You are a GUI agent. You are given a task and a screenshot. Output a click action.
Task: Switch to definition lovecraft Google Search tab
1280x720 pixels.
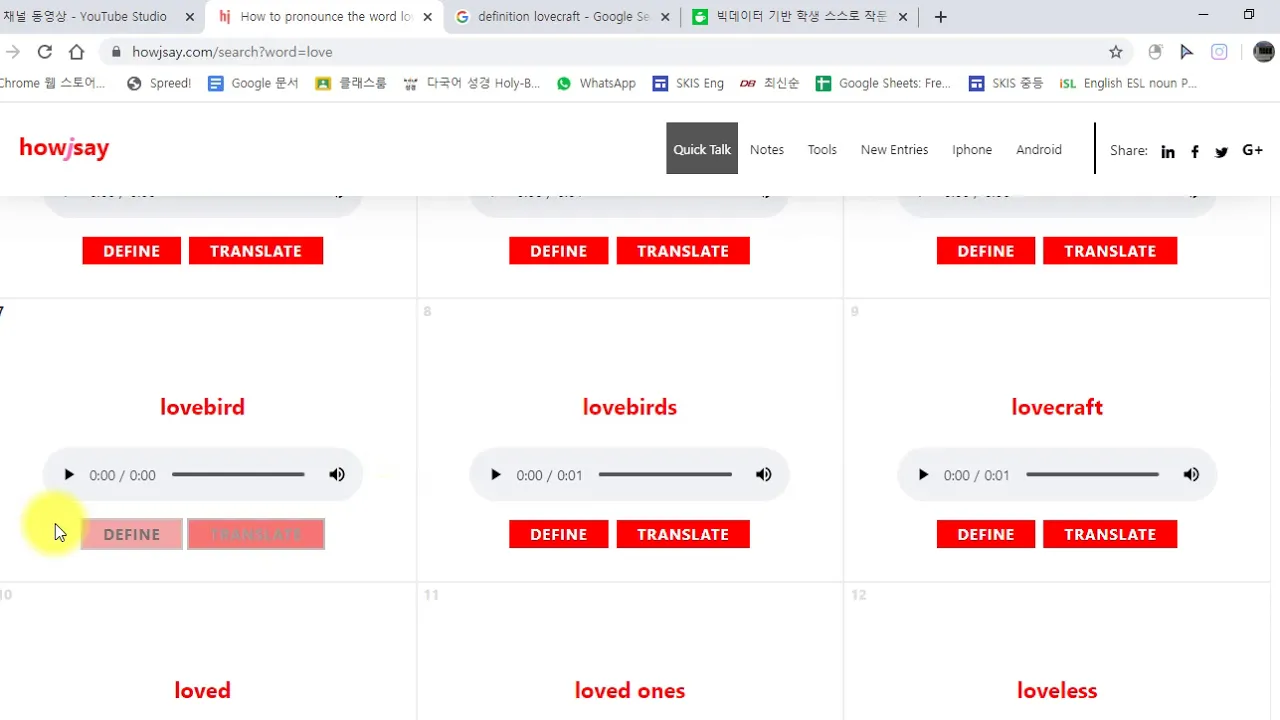[563, 16]
